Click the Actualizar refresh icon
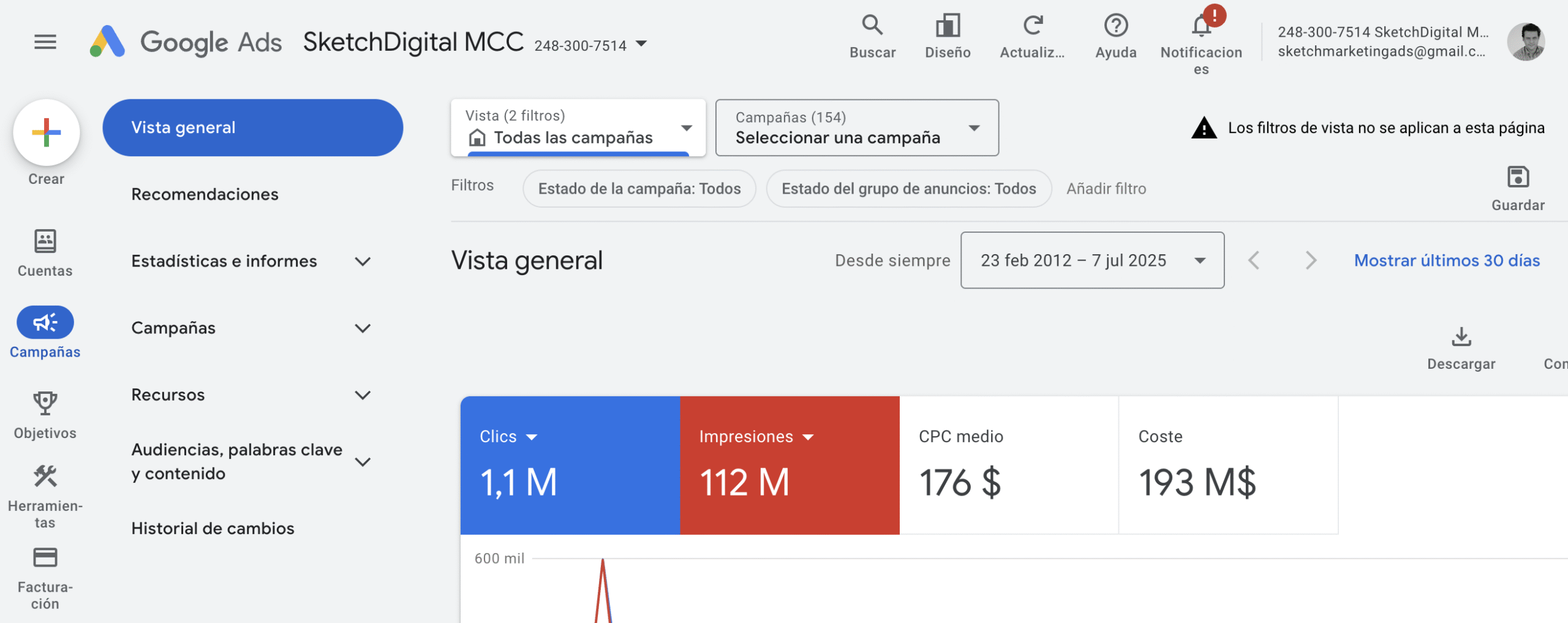 (1032, 26)
